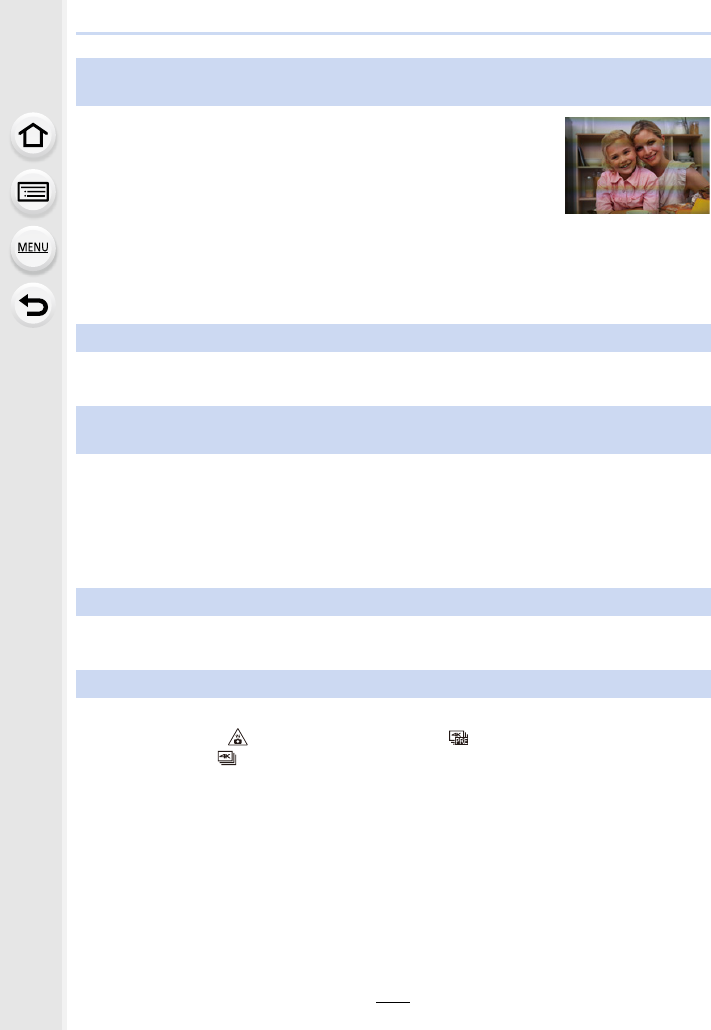
Task: Click the underlined page number at bottom
Action: tap(393, 998)
